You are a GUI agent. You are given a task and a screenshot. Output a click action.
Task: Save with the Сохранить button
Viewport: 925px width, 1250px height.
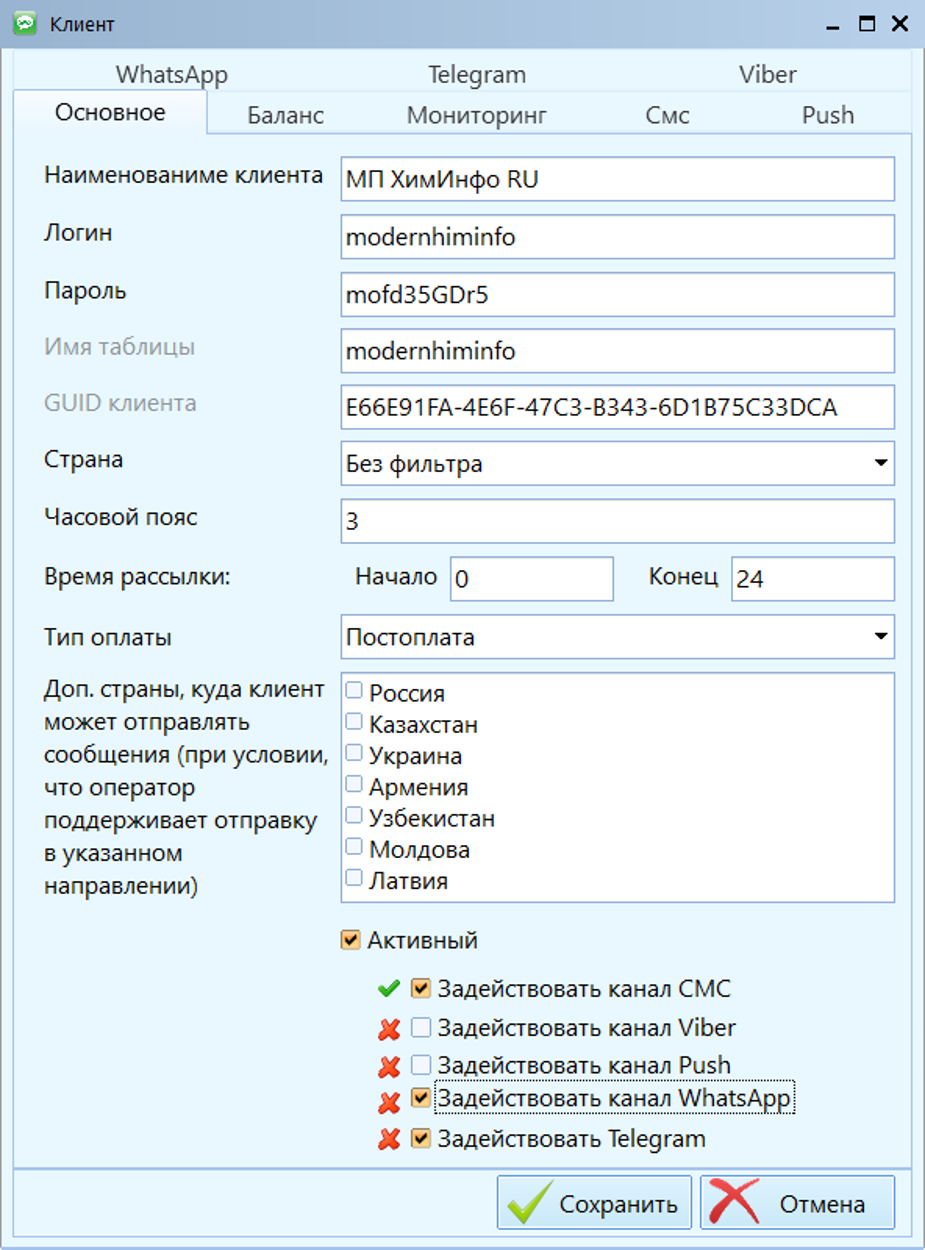pos(594,1203)
